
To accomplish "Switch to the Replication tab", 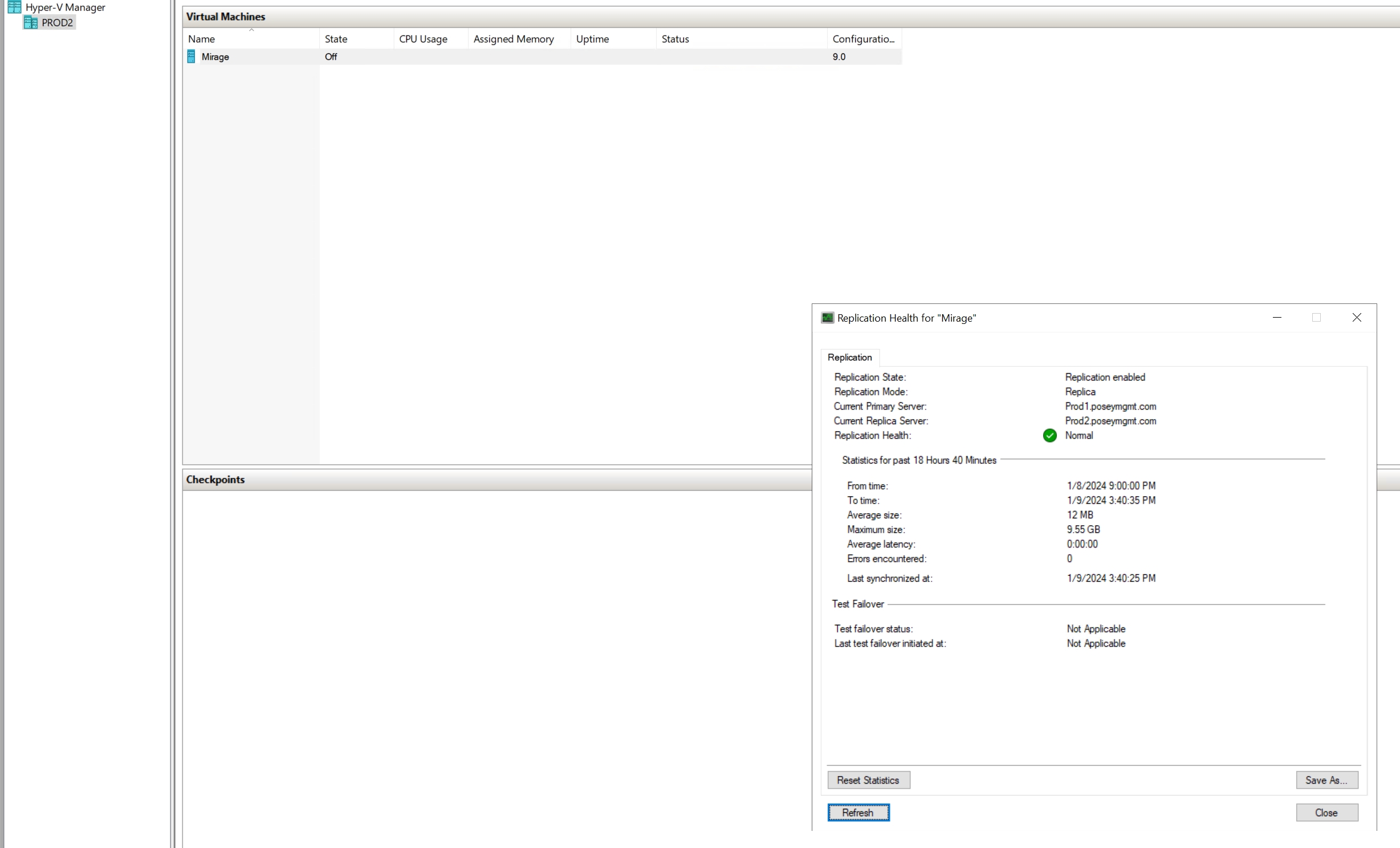I will point(849,358).
